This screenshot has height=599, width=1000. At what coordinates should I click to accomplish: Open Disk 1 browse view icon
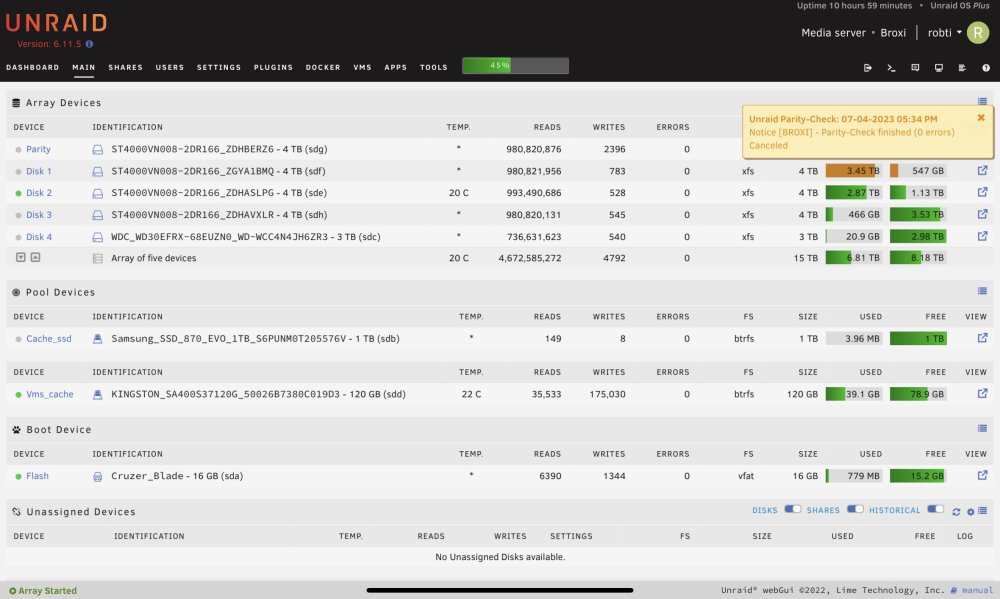(982, 170)
